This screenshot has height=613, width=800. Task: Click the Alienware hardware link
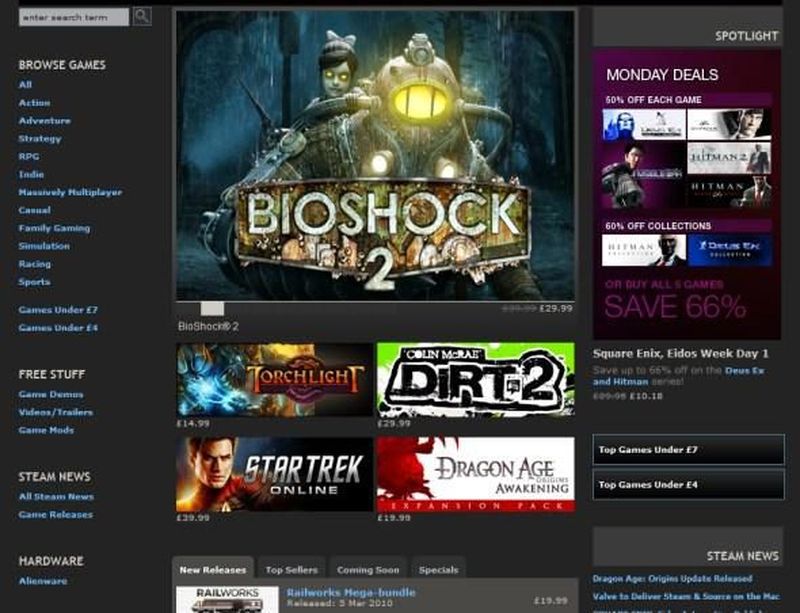click(43, 581)
